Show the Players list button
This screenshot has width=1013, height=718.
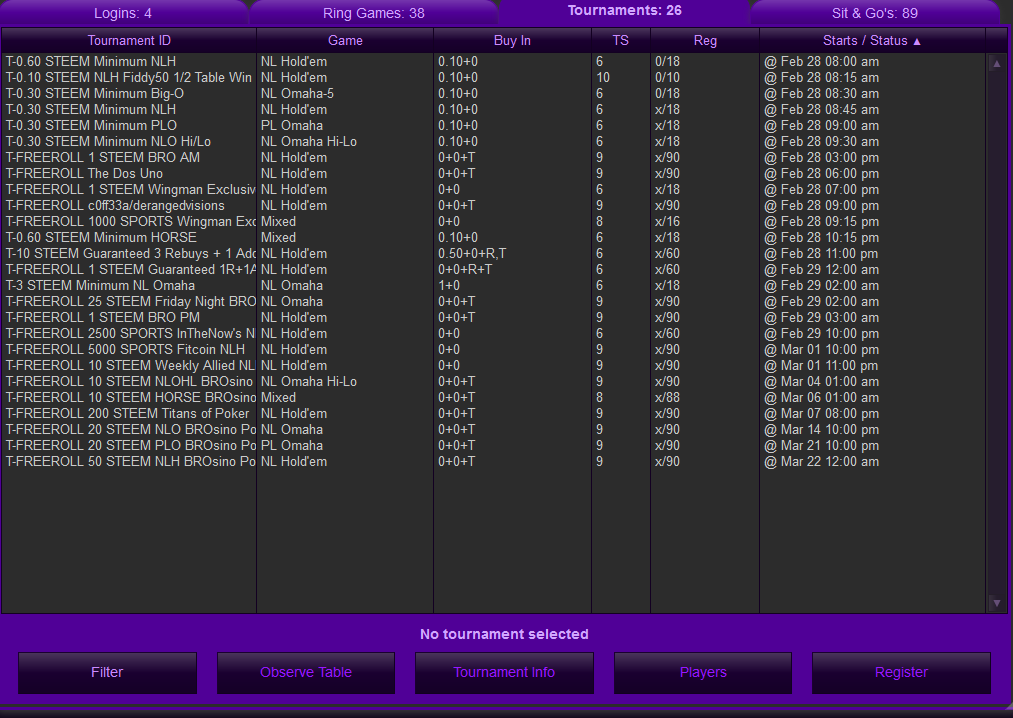click(x=702, y=672)
